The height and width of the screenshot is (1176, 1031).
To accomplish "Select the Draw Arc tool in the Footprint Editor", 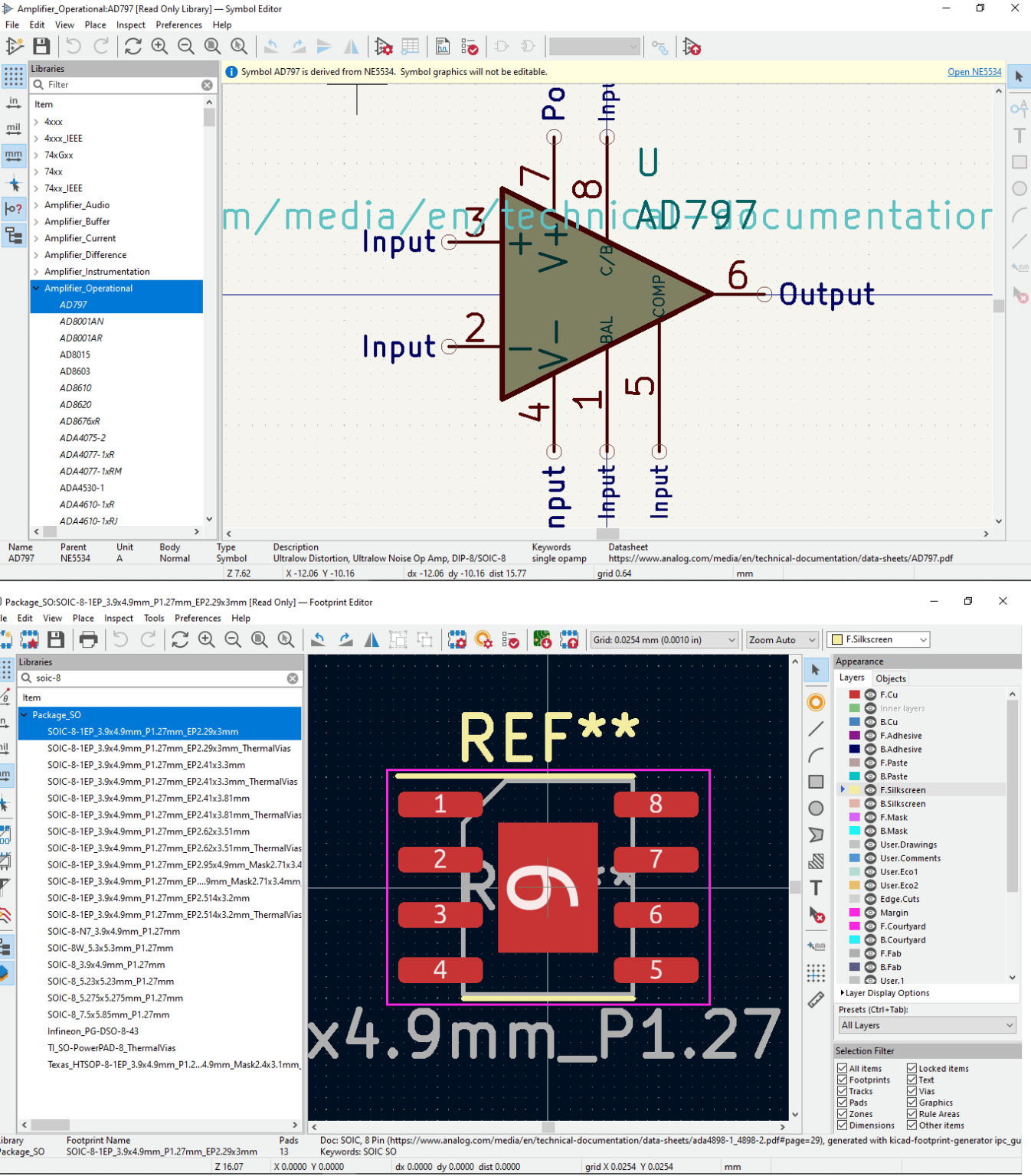I will (x=817, y=756).
